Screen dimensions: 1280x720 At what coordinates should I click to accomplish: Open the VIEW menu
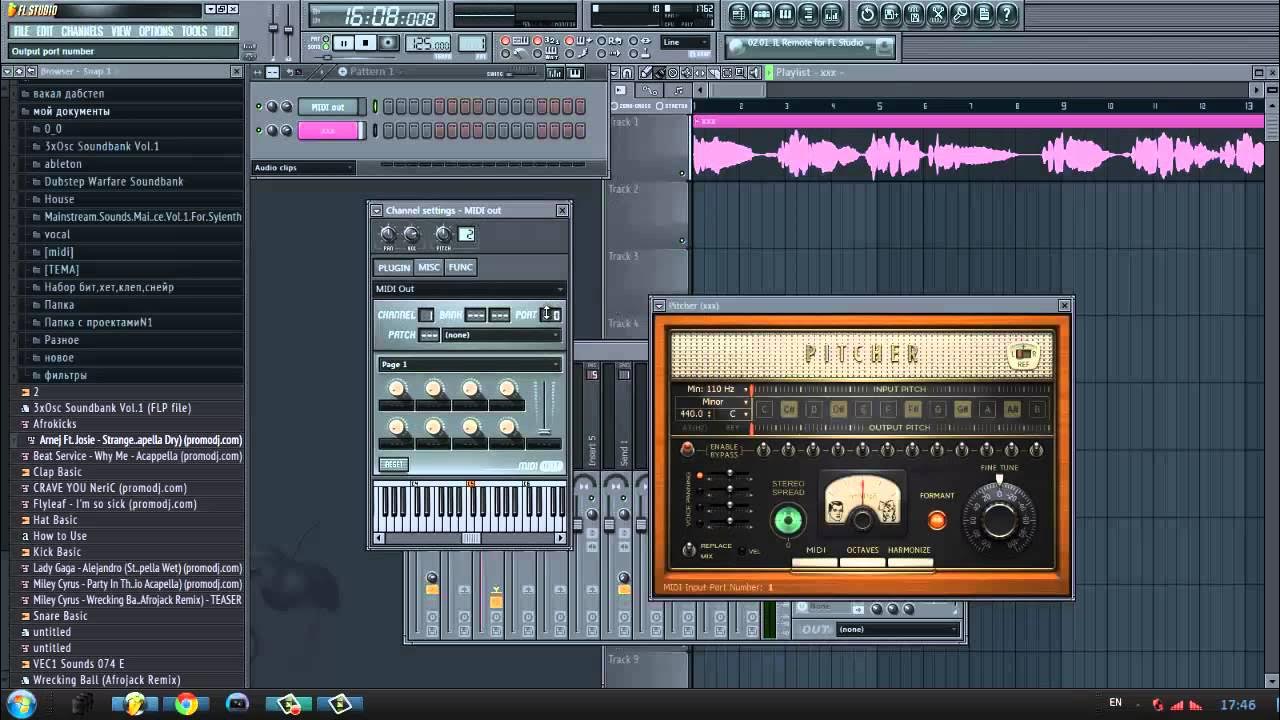click(121, 31)
